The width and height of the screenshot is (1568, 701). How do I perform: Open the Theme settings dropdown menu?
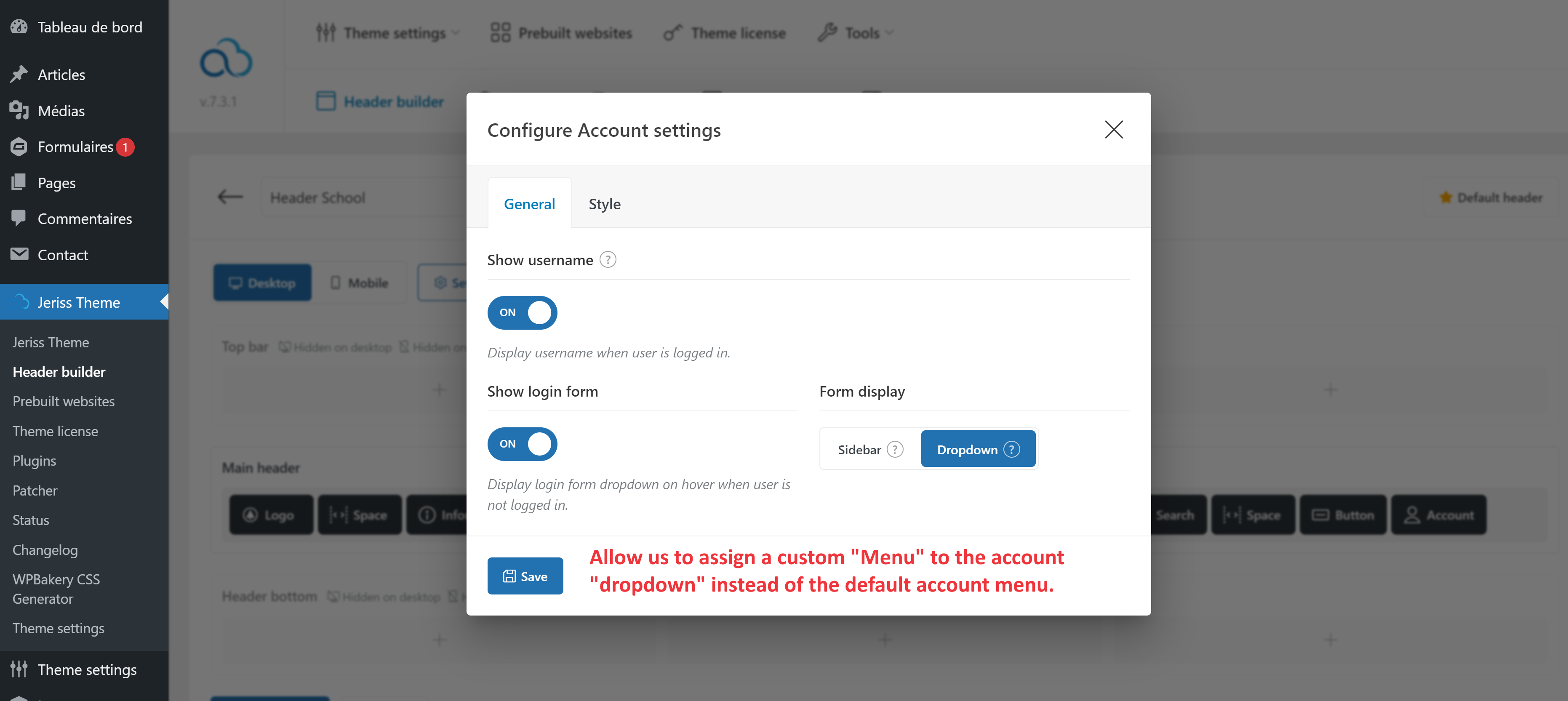point(388,32)
